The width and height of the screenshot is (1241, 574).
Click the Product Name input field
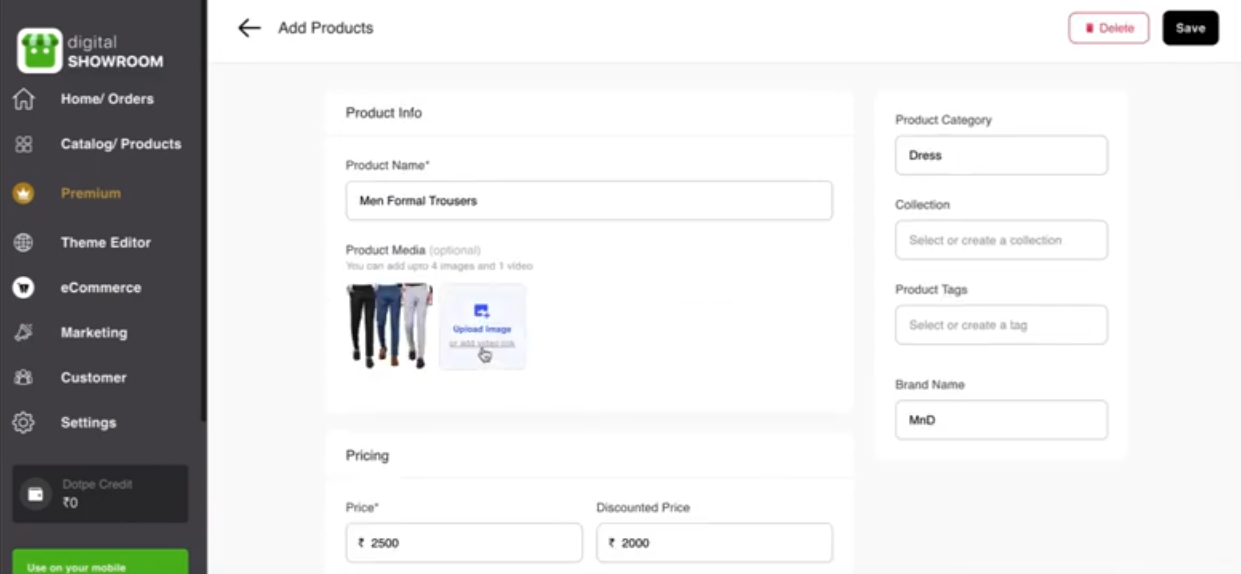click(588, 201)
